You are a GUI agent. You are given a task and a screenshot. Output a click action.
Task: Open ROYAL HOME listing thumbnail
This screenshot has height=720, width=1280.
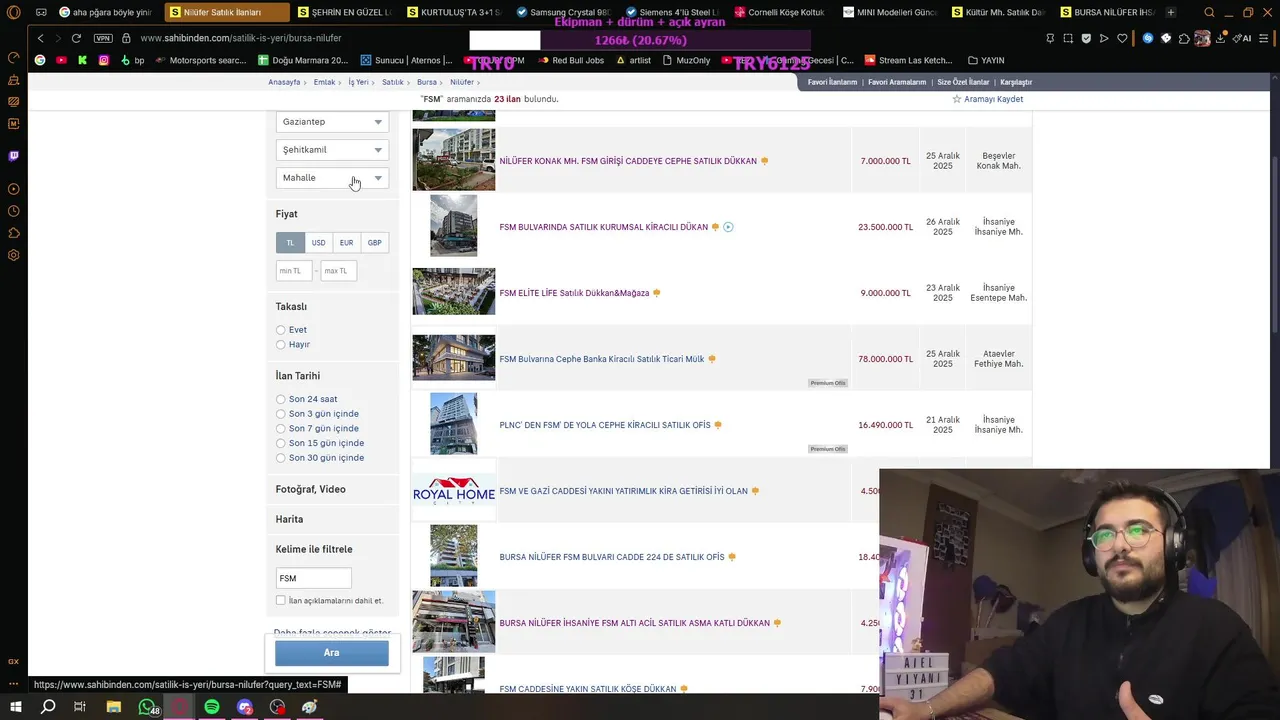454,491
